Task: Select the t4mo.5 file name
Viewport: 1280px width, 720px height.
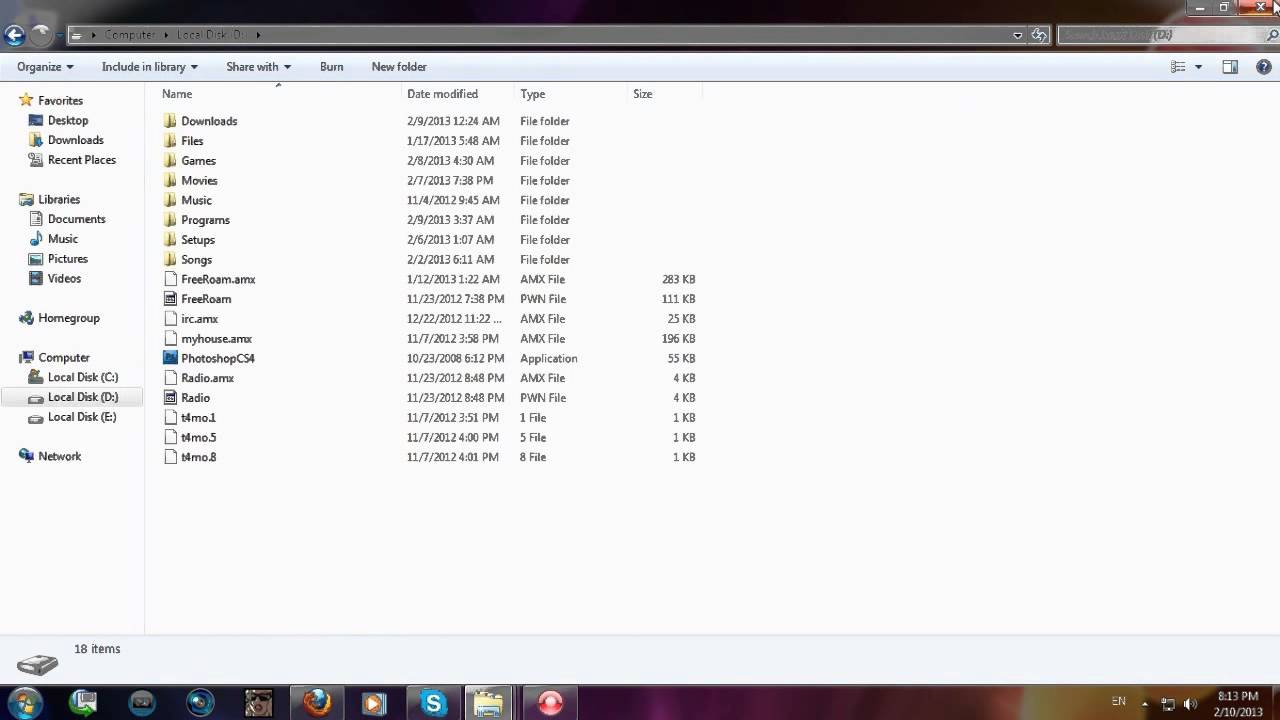Action: point(198,438)
